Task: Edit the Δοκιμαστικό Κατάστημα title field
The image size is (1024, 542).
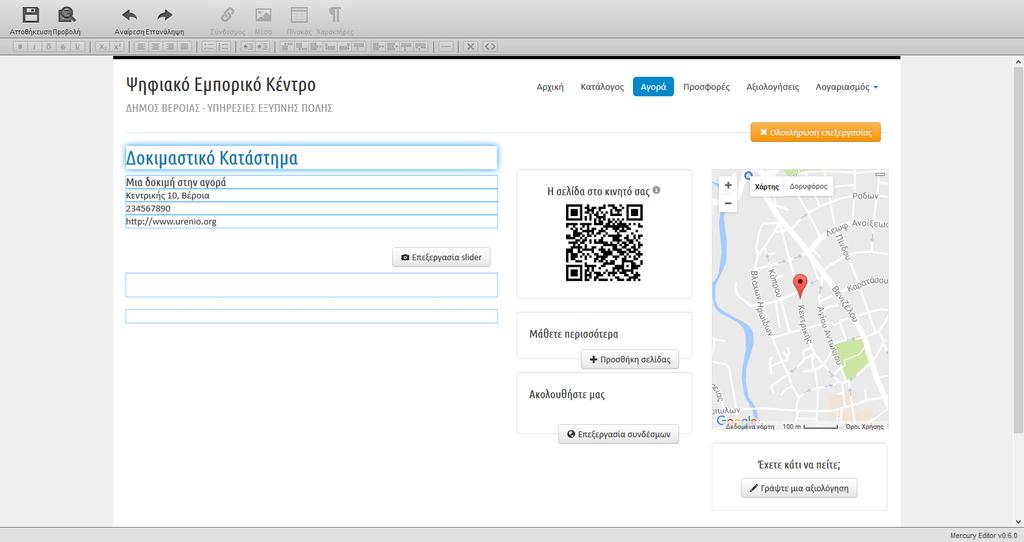Action: 311,158
